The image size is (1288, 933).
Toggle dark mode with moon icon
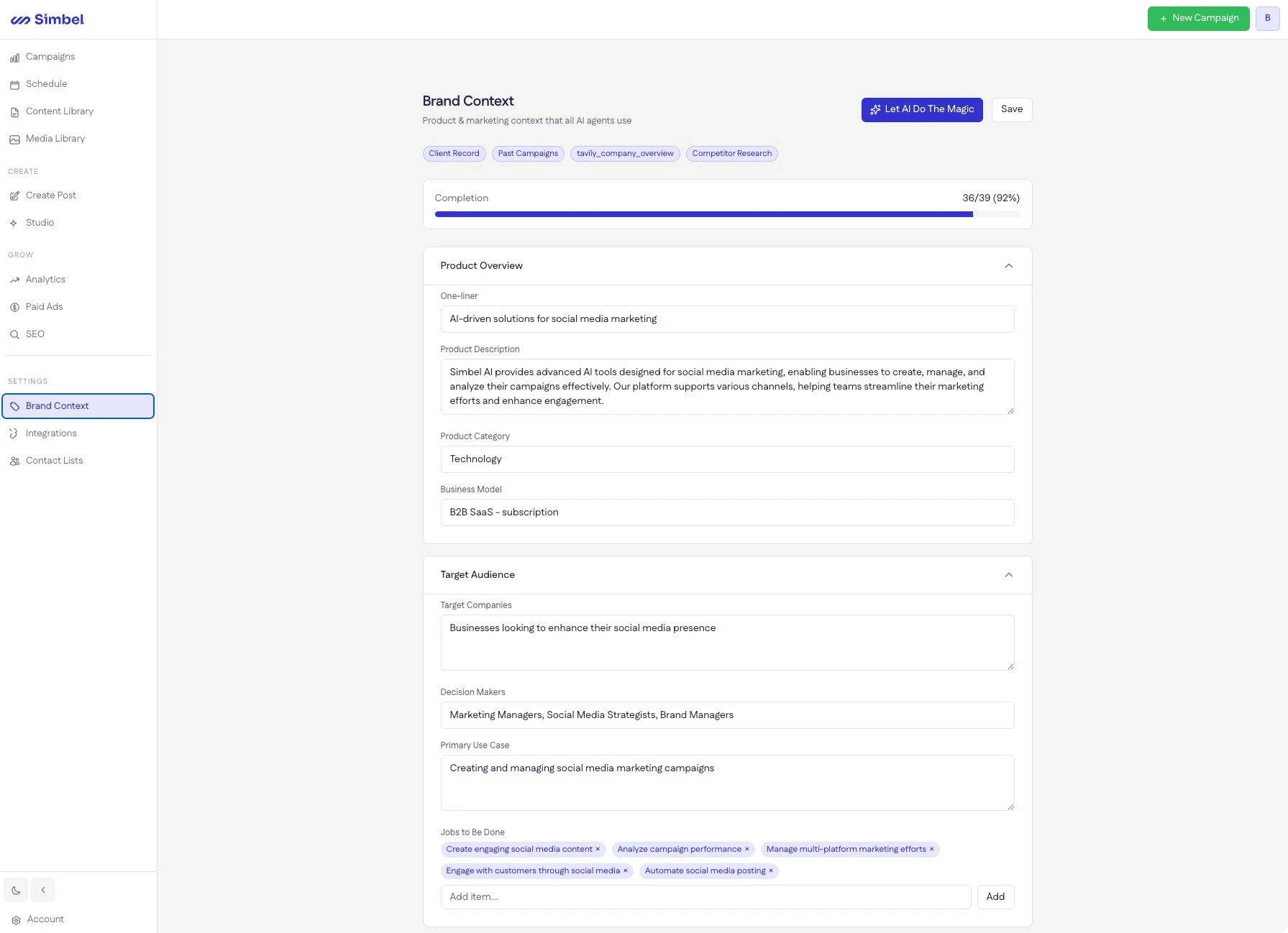16,891
